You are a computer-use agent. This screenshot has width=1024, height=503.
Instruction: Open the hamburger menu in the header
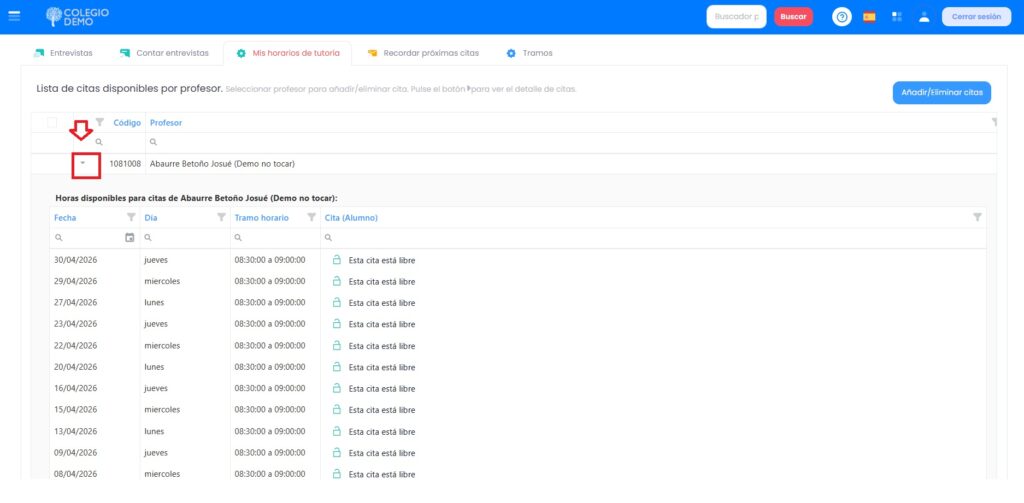click(14, 17)
